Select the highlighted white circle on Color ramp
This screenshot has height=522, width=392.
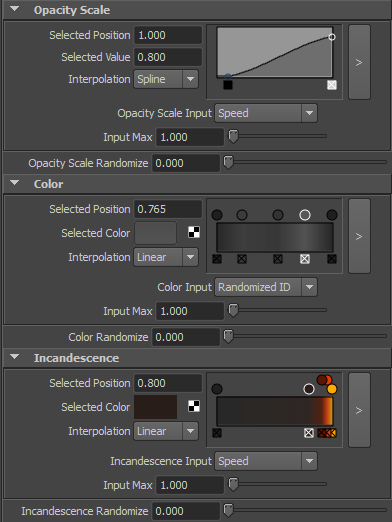[x=305, y=215]
